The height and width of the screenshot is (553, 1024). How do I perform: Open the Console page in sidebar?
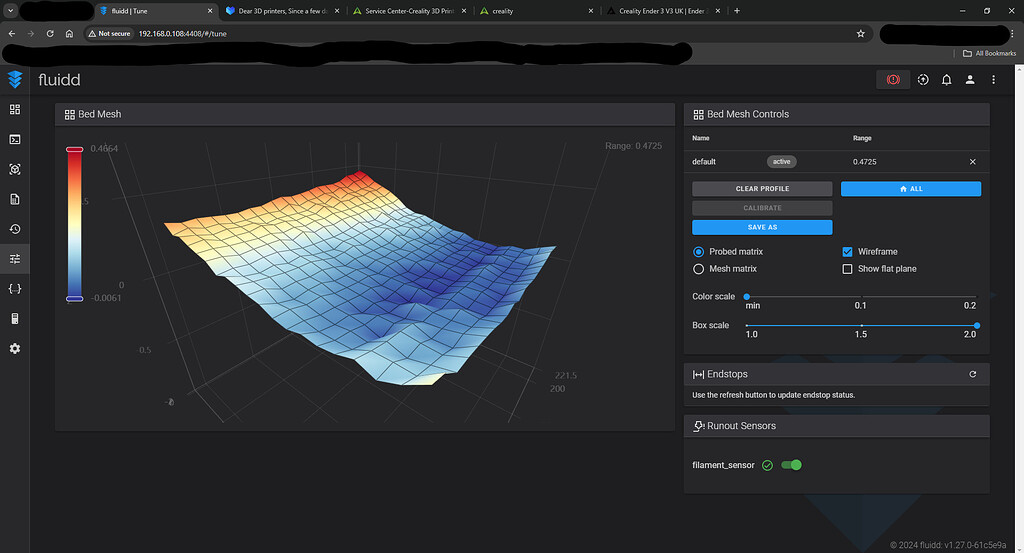14,139
